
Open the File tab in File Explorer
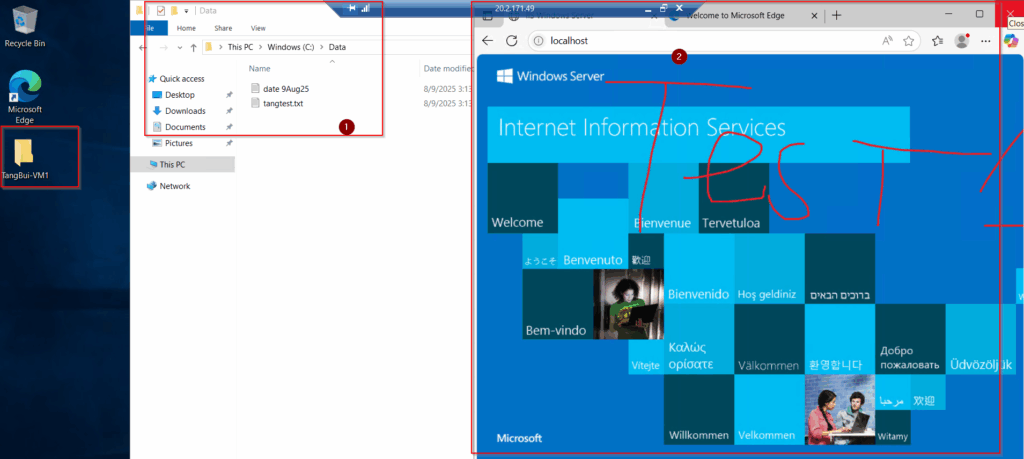coord(149,28)
